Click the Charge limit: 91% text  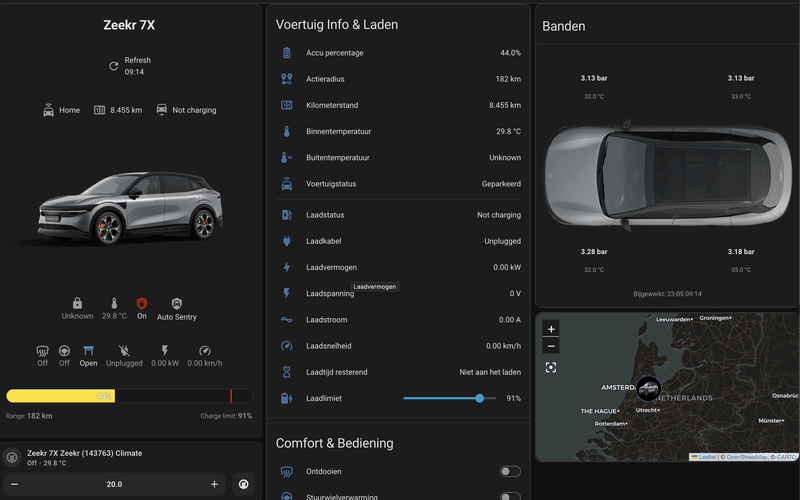coord(226,416)
